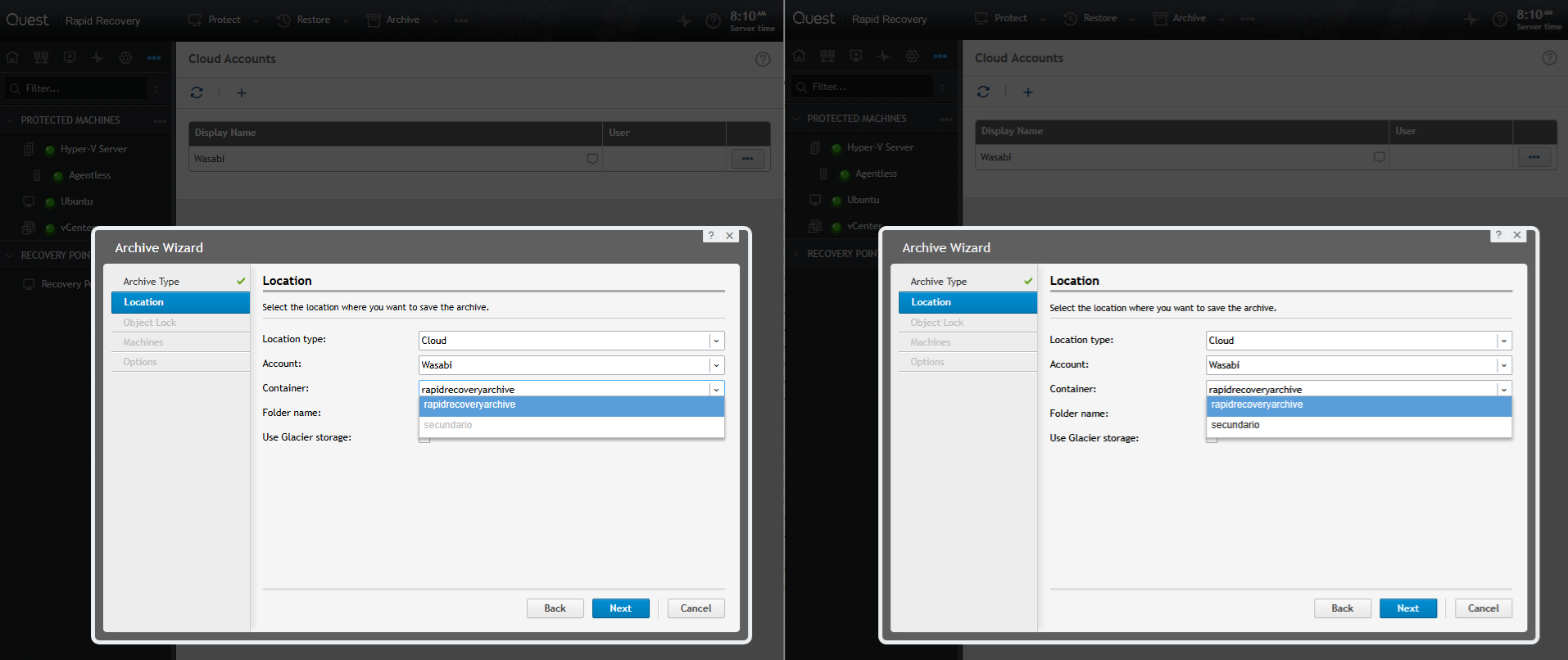The image size is (1568, 660).
Task: Click the top bar ellipsis menu in left window
Action: point(461,20)
